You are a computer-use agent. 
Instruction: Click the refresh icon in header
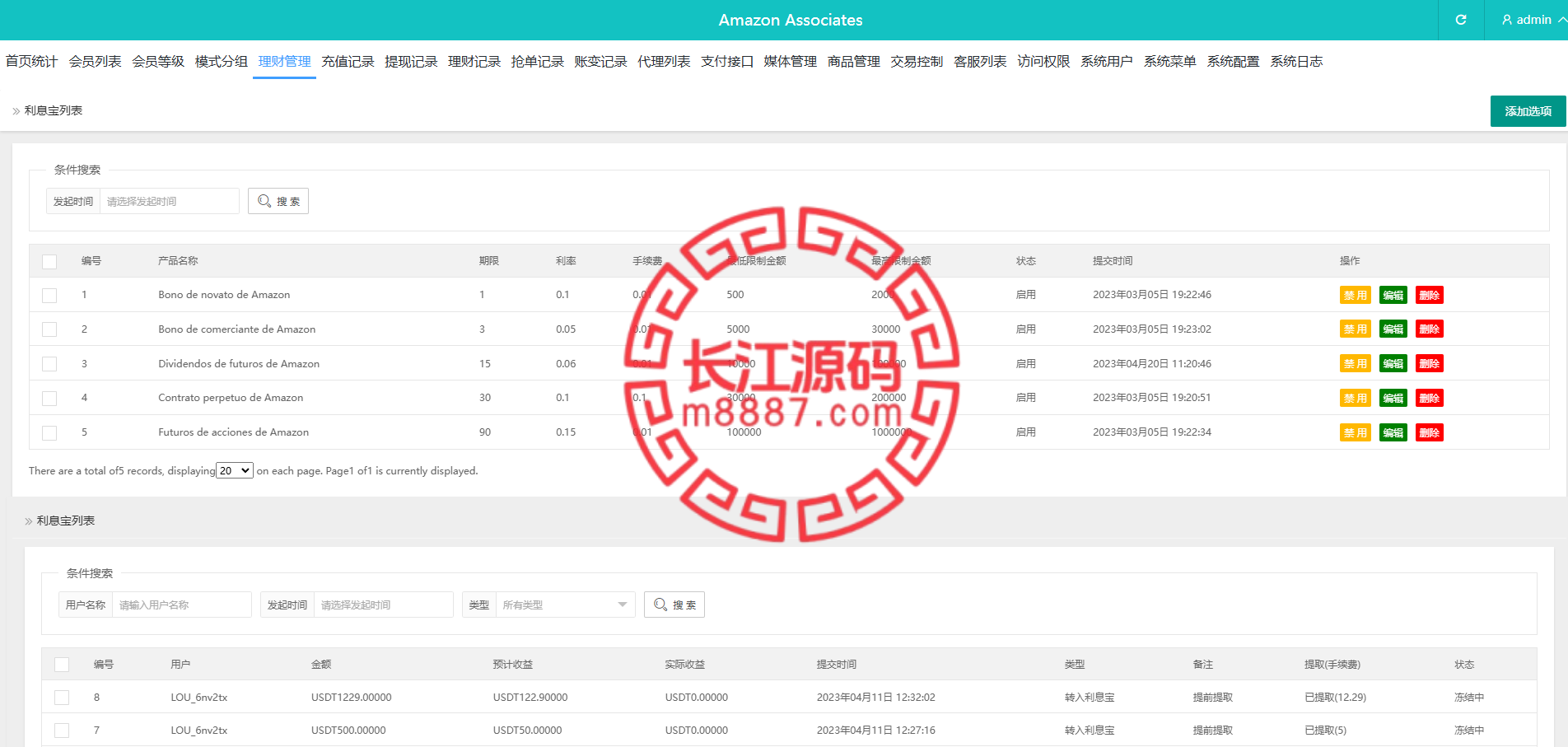pyautogui.click(x=1461, y=20)
